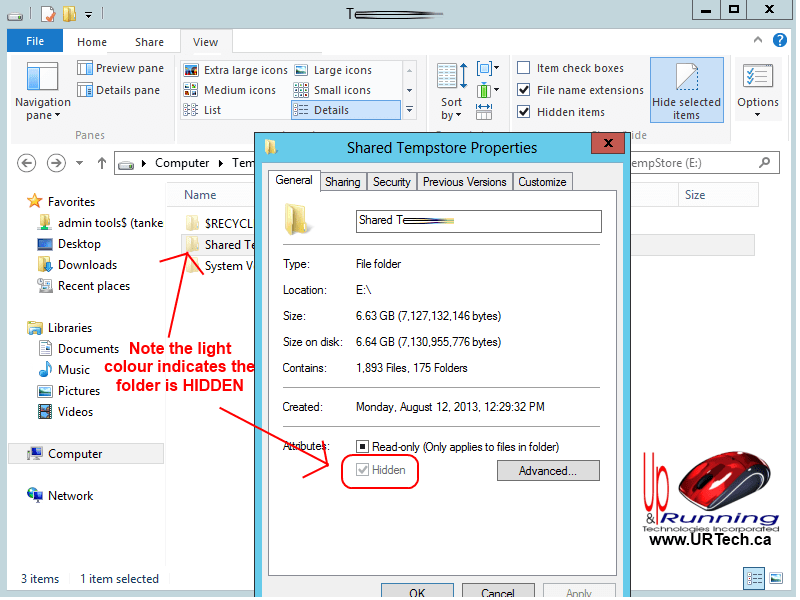The image size is (800, 600).
Task: Click the Back navigation arrow
Action: click(27, 163)
